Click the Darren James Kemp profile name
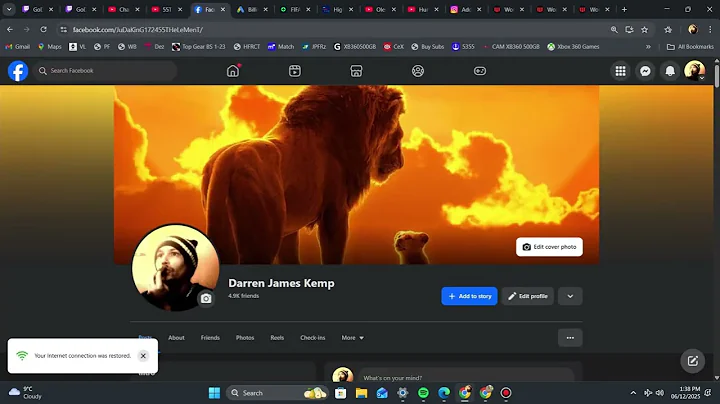720x404 pixels. coord(281,283)
